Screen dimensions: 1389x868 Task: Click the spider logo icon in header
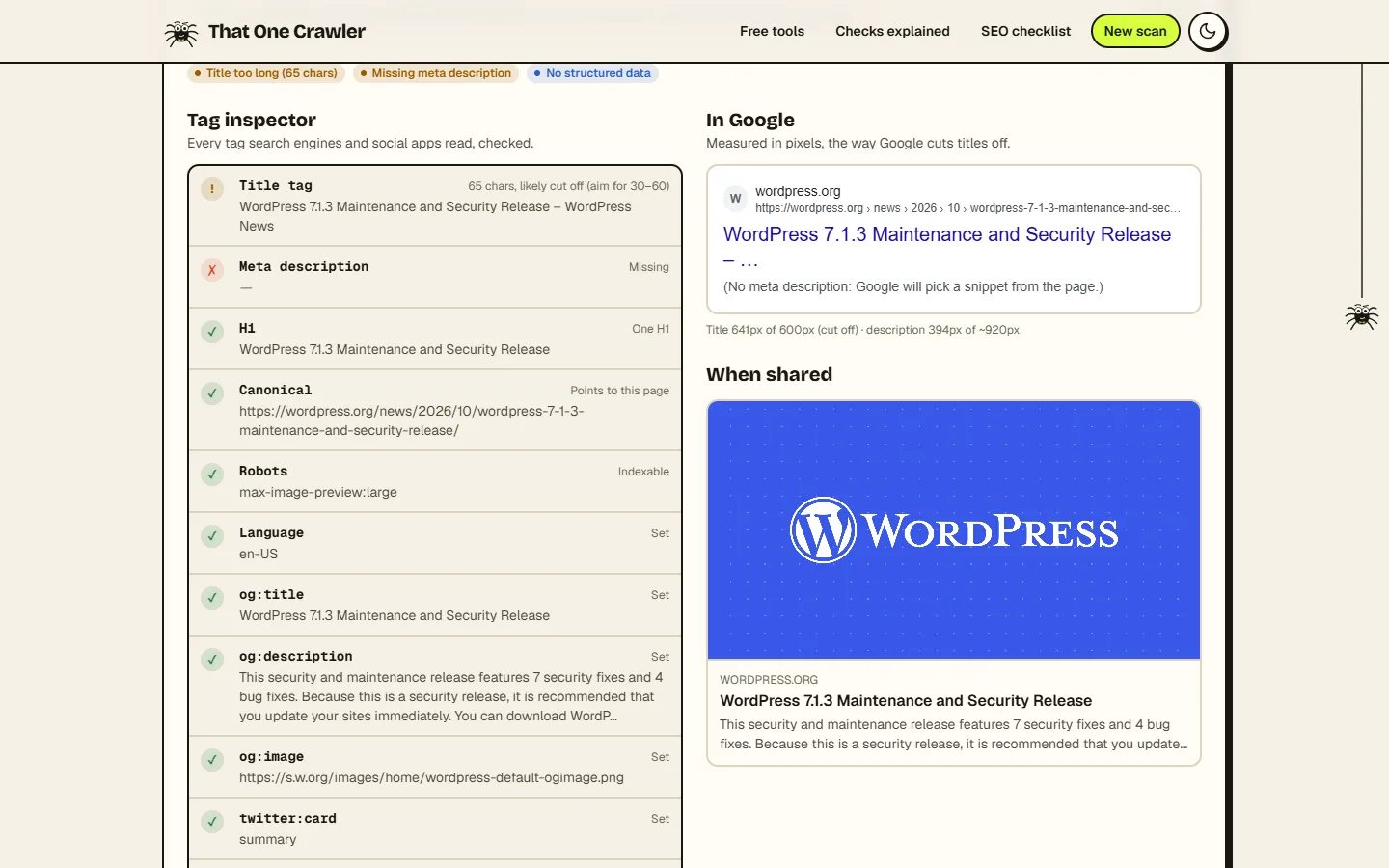pyautogui.click(x=180, y=32)
